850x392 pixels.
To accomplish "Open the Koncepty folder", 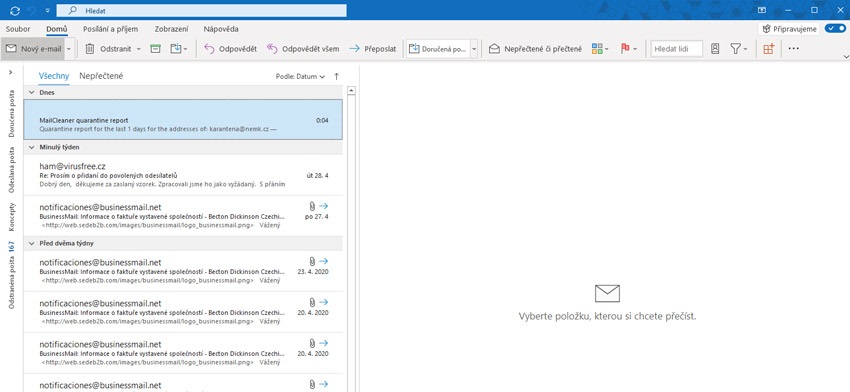I will point(11,217).
